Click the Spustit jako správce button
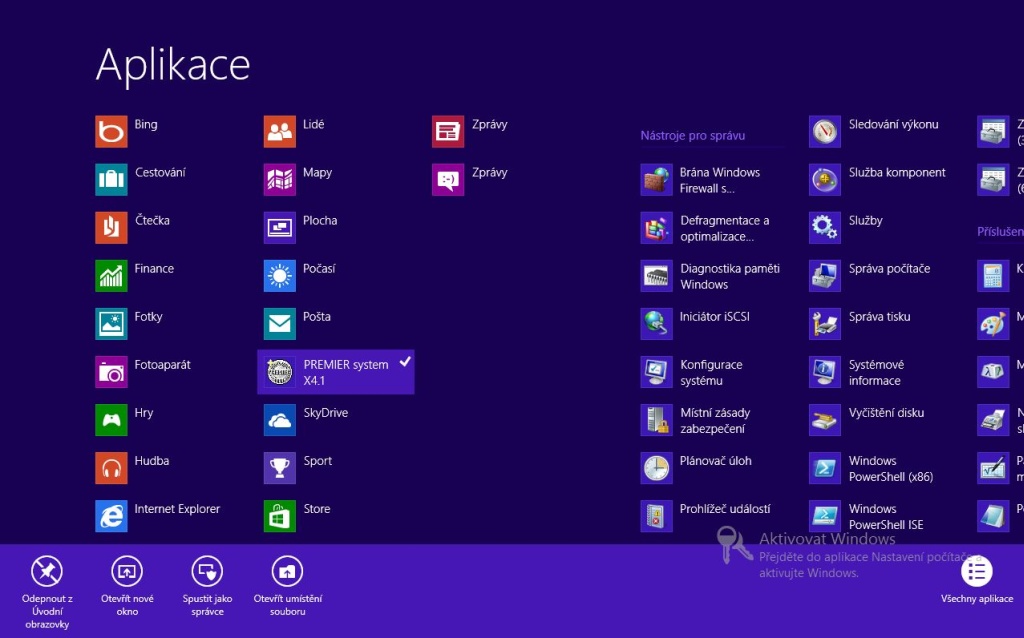The image size is (1024, 638). click(x=207, y=586)
